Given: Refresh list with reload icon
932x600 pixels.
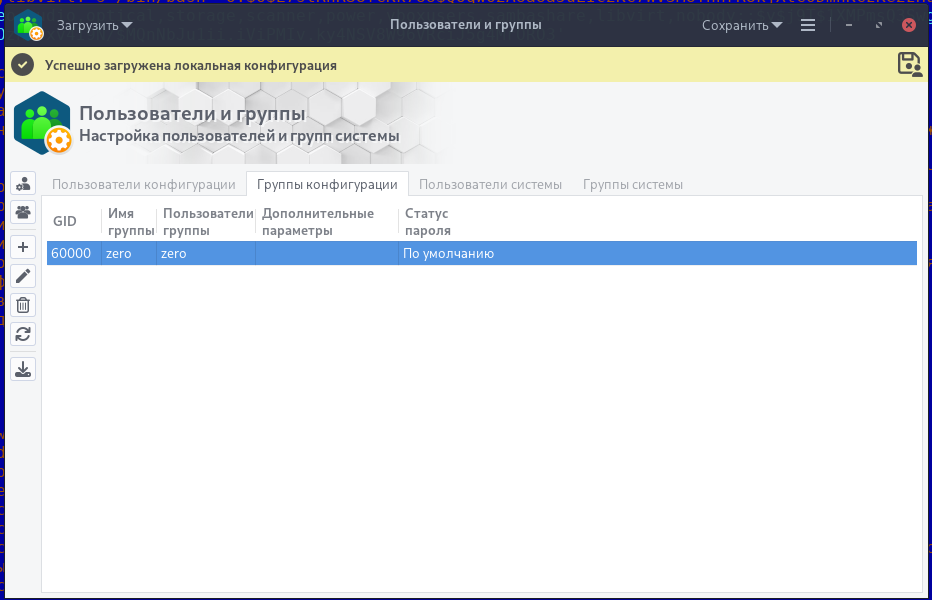Looking at the screenshot, I should click(x=23, y=334).
